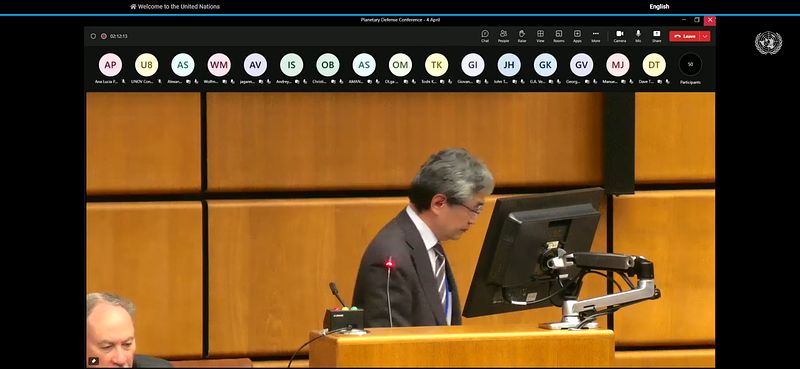This screenshot has height=369, width=800.
Task: Click the shield icon beside the timer
Action: pos(93,36)
